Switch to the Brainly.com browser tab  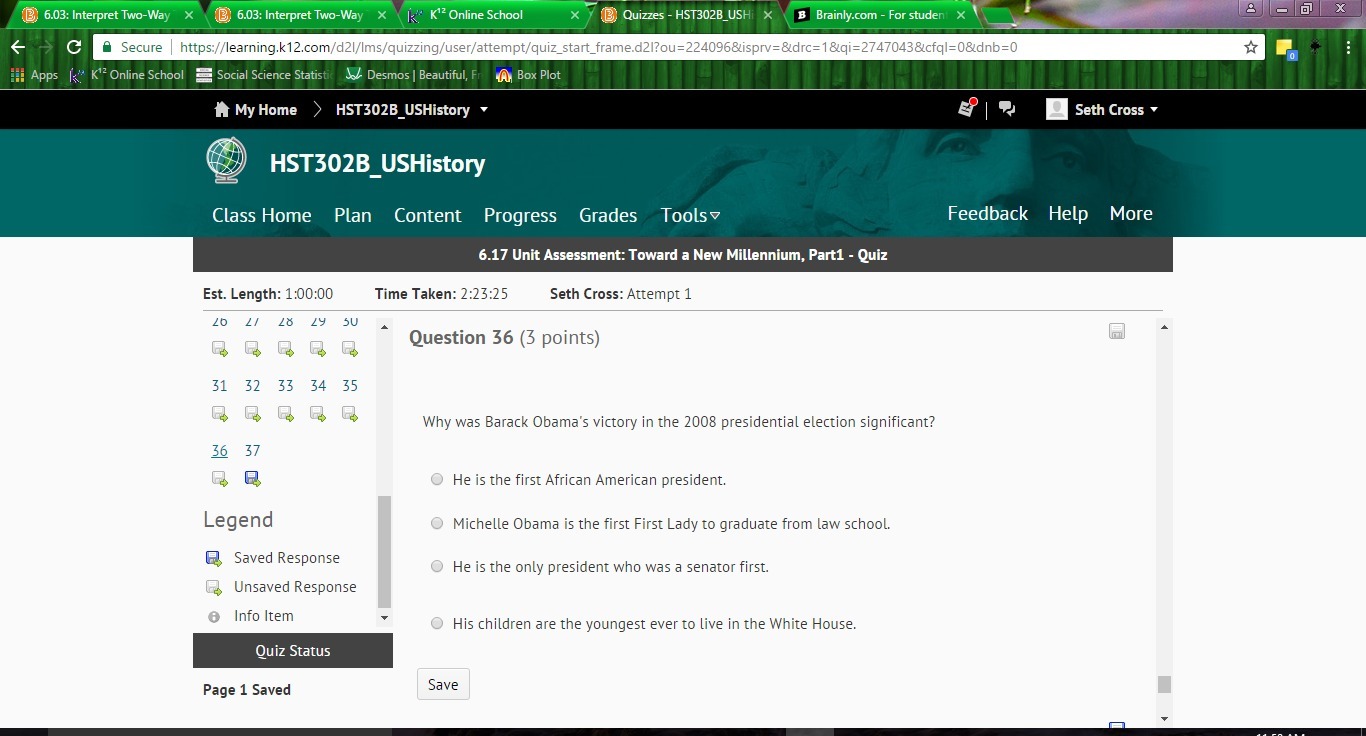coord(880,15)
